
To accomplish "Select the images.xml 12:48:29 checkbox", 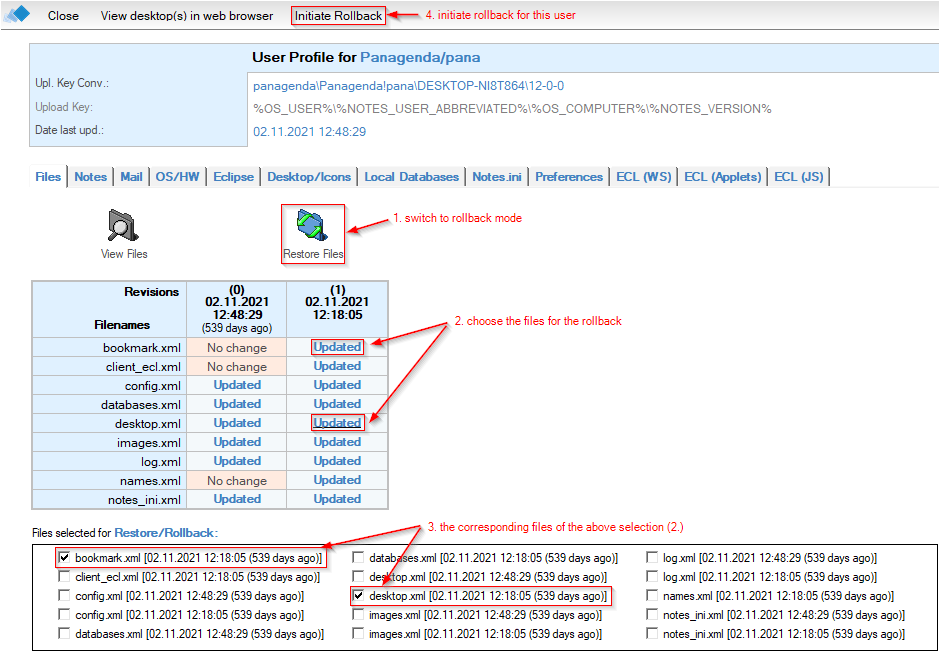I will pos(358,615).
